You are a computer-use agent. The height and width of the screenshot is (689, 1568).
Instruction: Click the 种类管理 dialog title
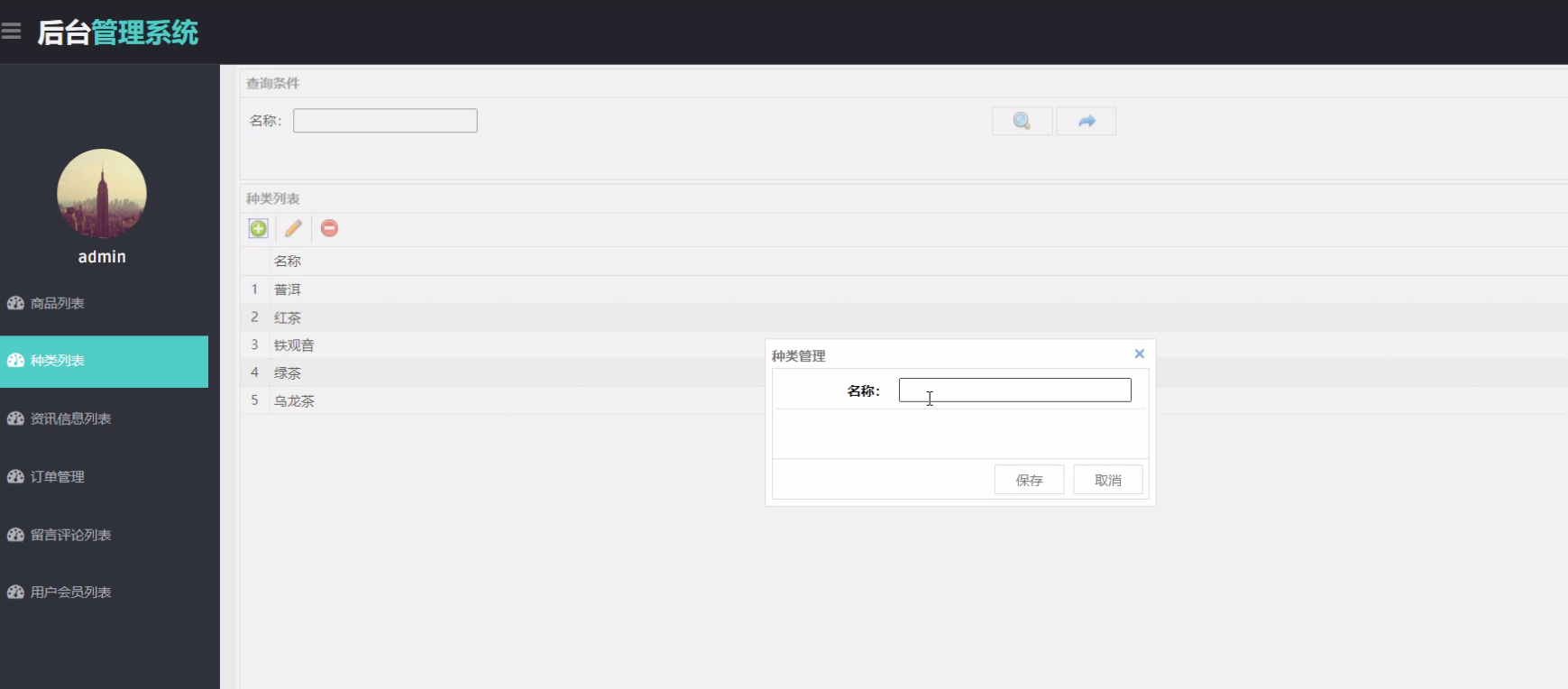[x=799, y=356]
